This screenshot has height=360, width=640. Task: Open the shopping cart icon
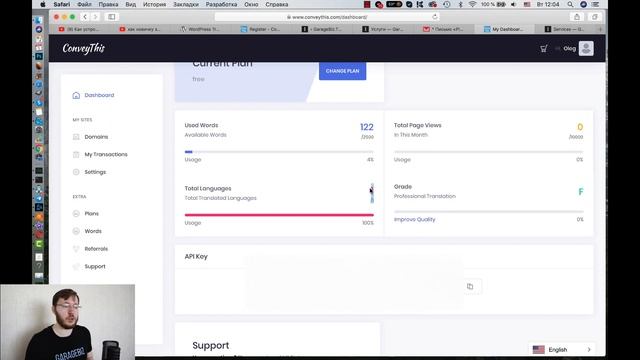[544, 49]
